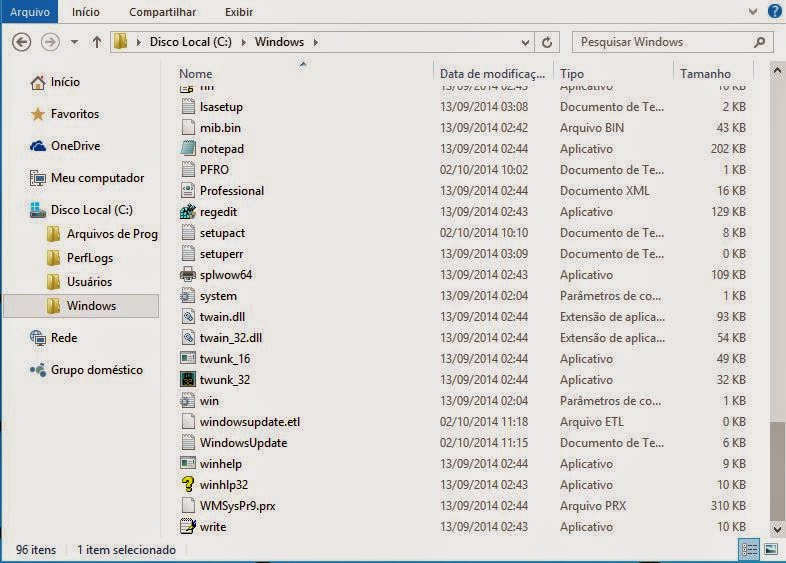Select the setuperr file name
The image size is (786, 563).
[x=221, y=254]
